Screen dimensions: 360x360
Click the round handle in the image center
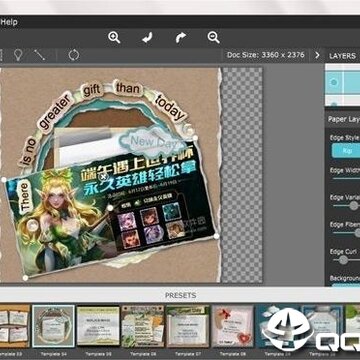[x=110, y=208]
